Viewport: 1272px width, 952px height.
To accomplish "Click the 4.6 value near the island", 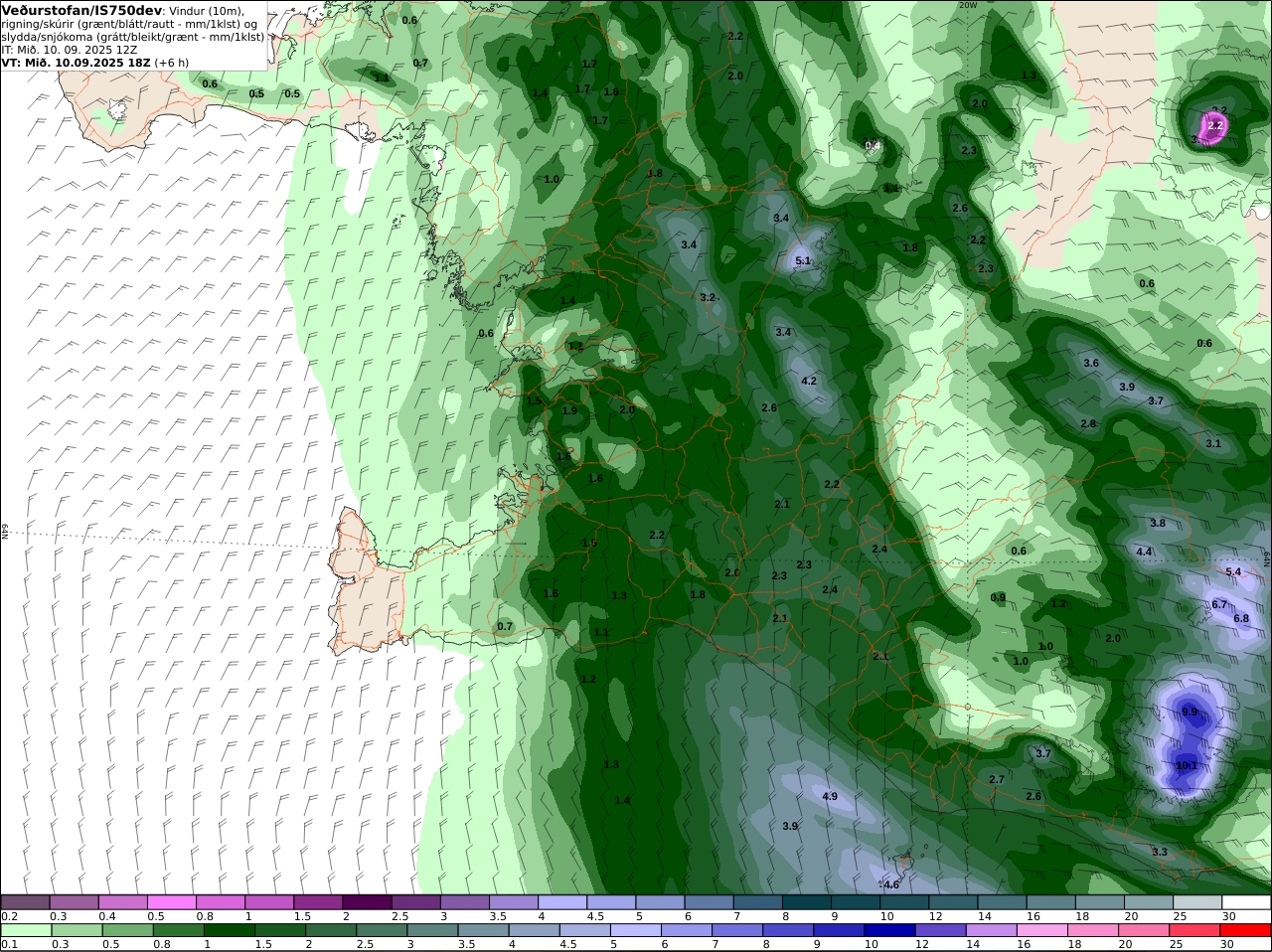I will (891, 884).
